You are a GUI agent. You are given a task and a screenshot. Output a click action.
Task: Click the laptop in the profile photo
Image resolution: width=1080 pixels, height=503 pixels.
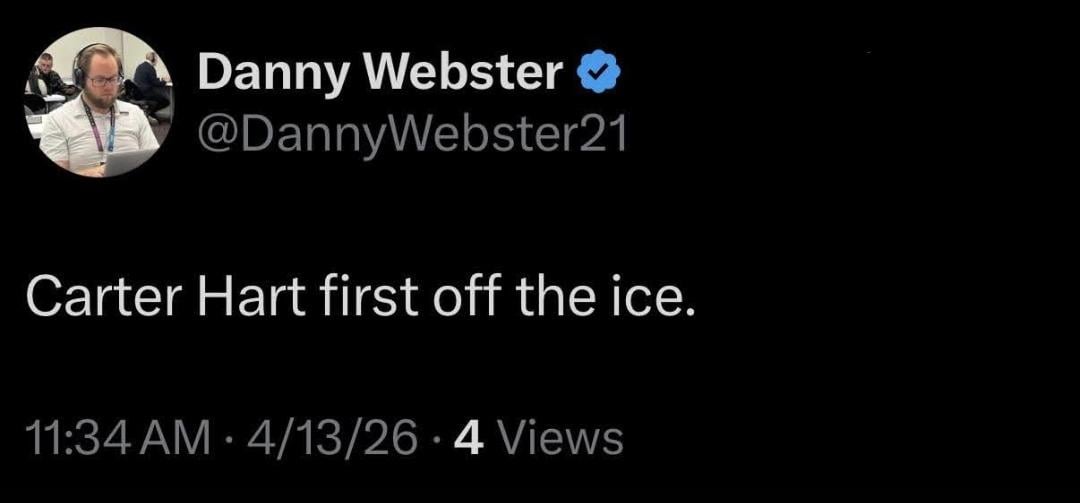[128, 160]
